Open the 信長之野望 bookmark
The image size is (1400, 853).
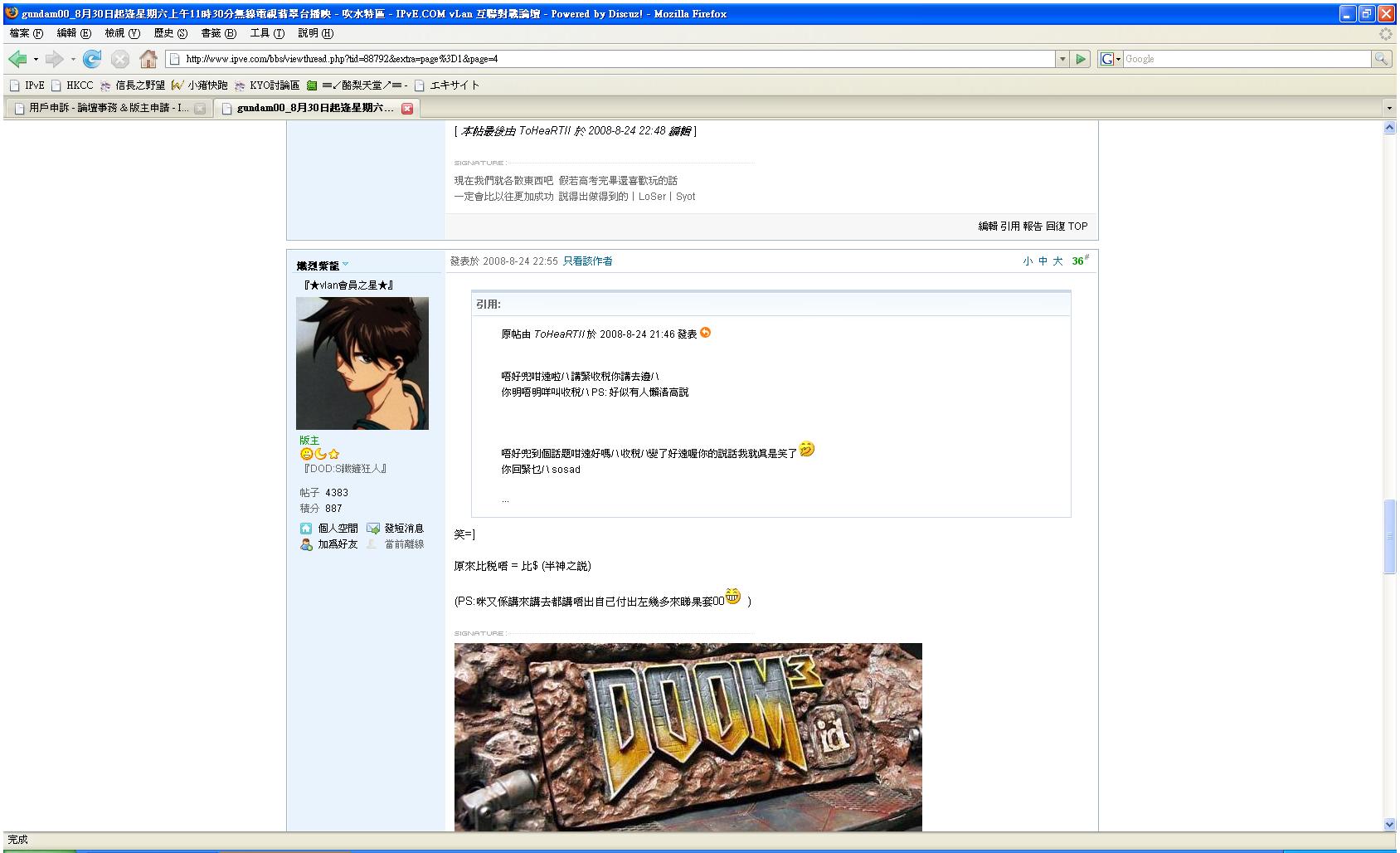pos(132,85)
